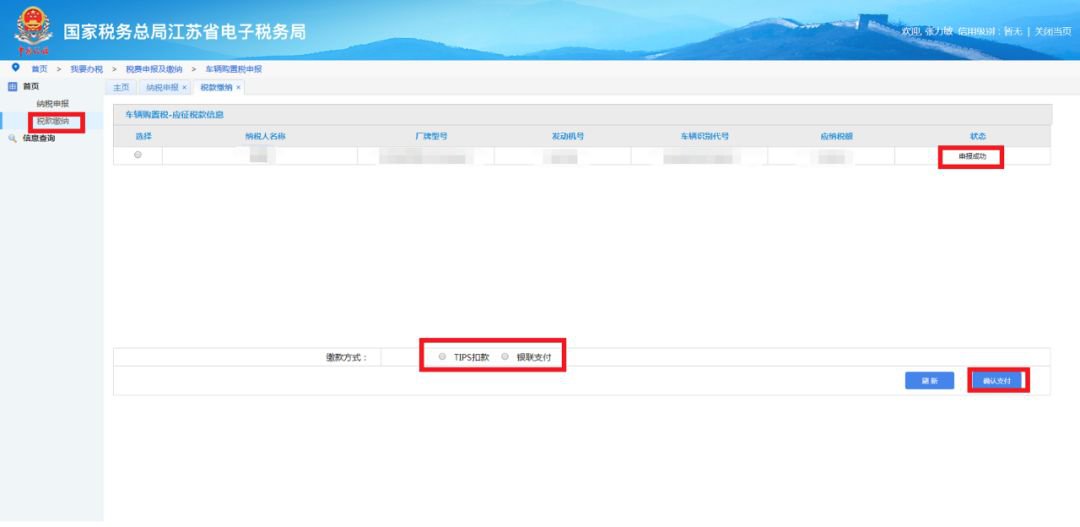This screenshot has height=527, width=1080.
Task: Choose TIPS扣款 as payment method
Action: (x=443, y=356)
